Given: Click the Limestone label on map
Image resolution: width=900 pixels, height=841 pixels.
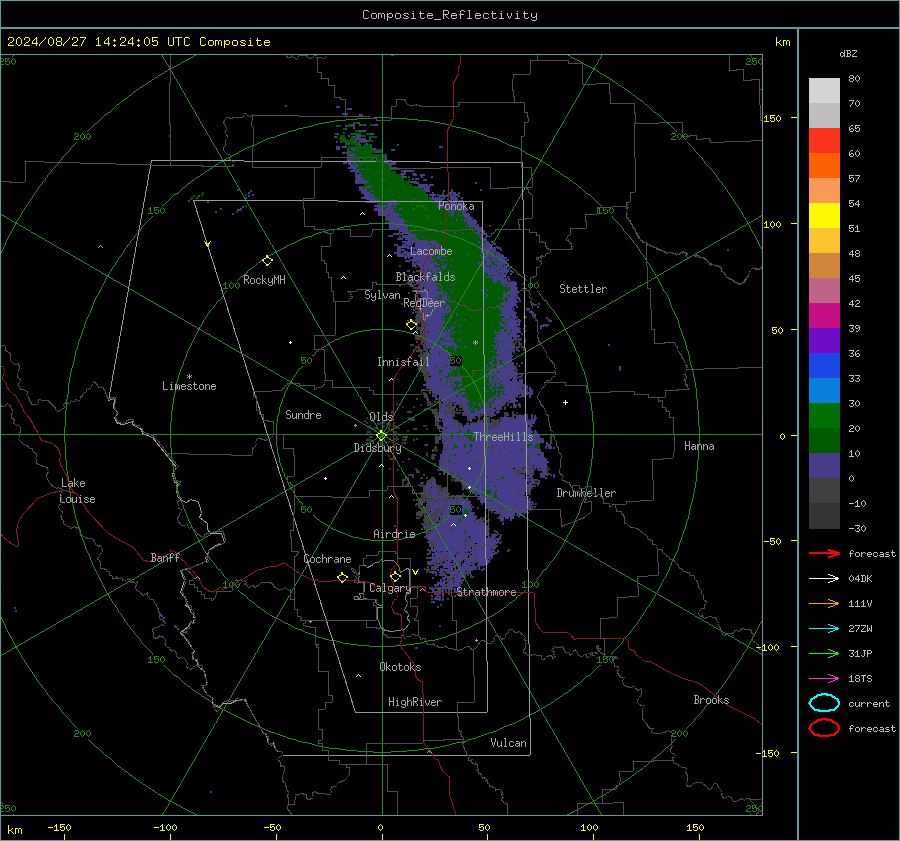Looking at the screenshot, I should tap(189, 386).
